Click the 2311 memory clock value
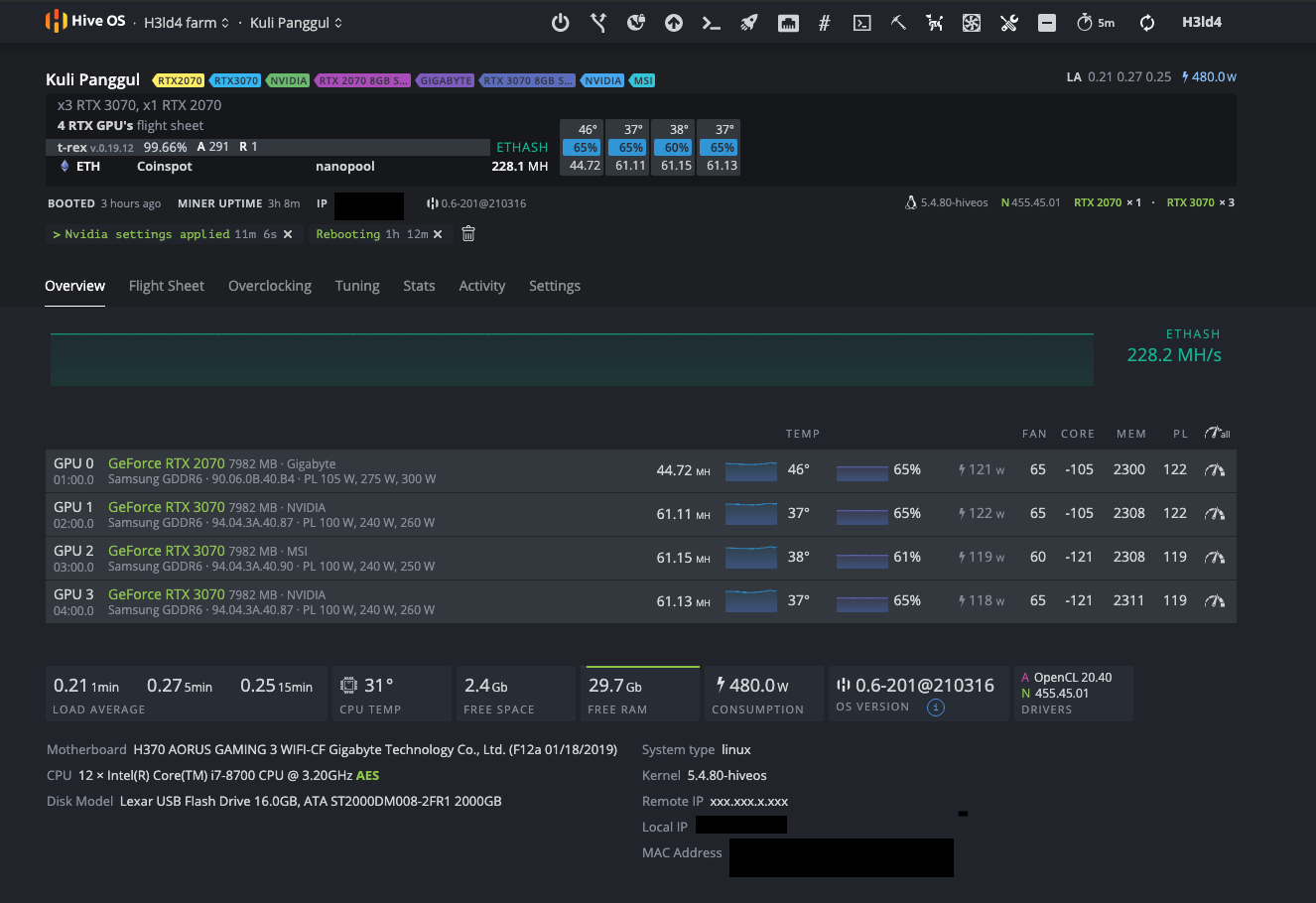Screen dimensions: 1316x903 [1129, 600]
